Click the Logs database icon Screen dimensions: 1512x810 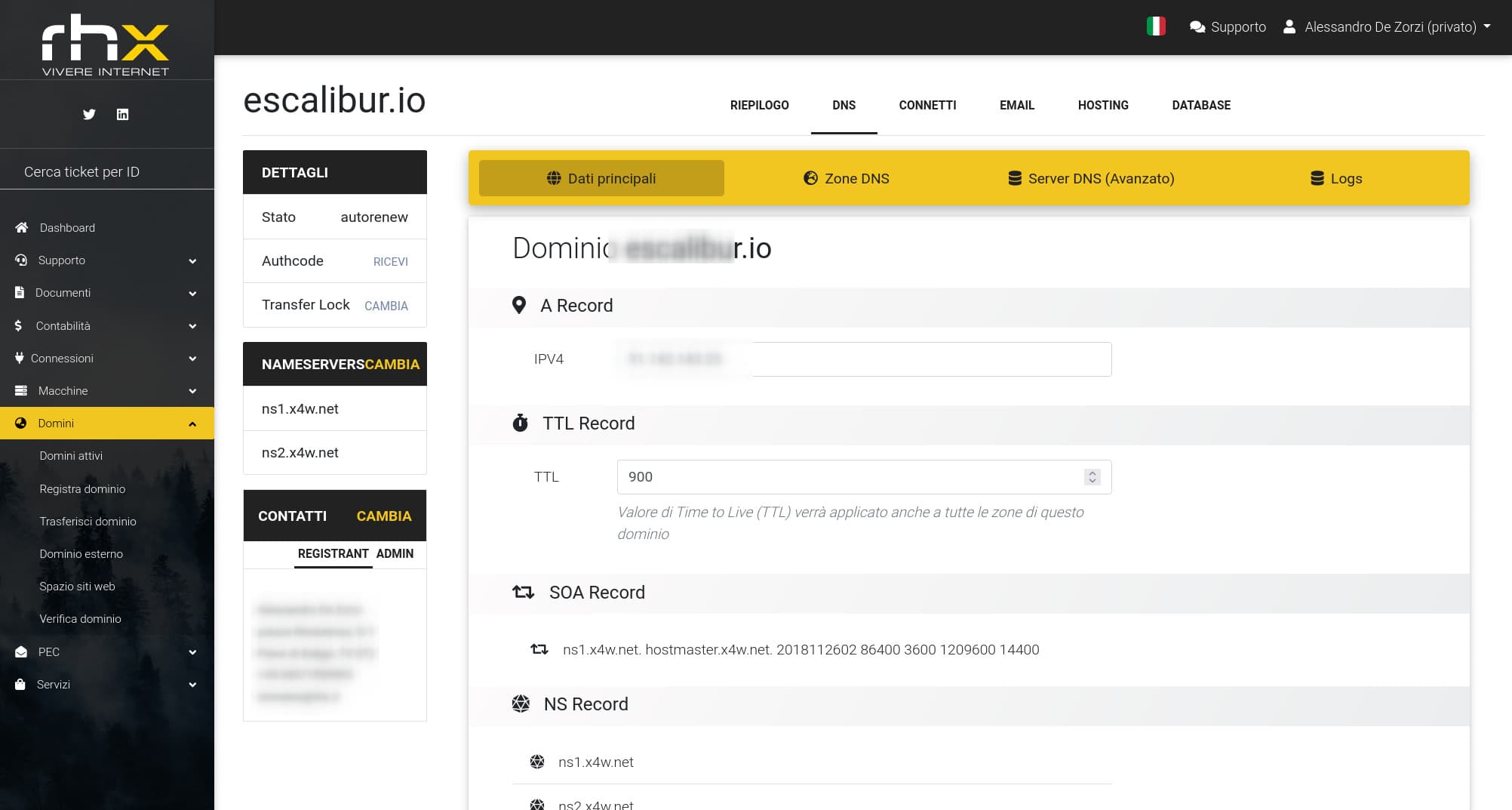tap(1317, 178)
